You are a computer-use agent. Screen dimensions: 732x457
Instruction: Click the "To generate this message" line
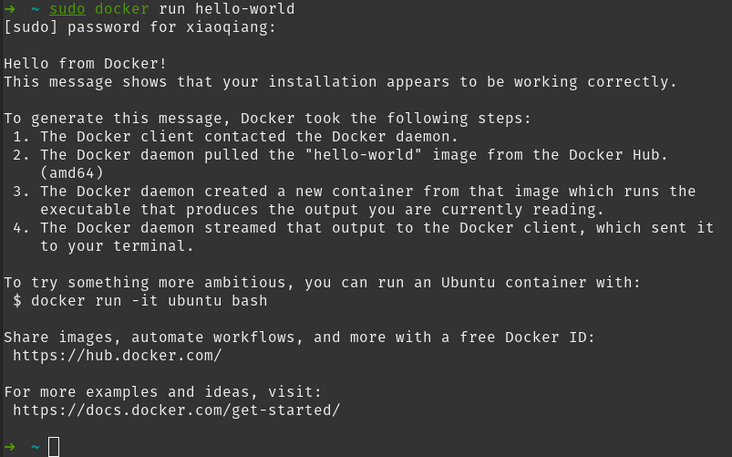coord(267,118)
